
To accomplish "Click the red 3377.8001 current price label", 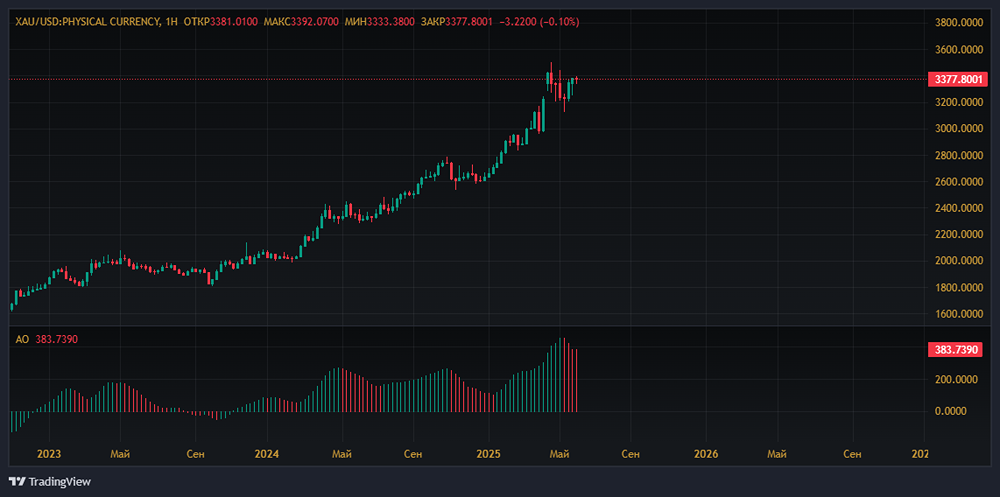I will [956, 80].
